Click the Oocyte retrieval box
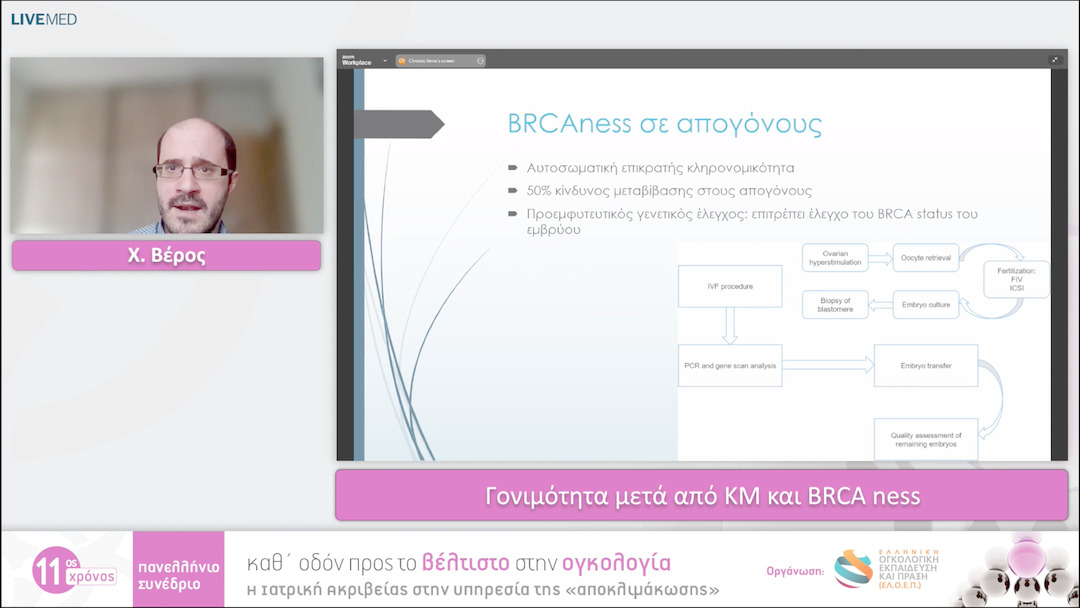Image resolution: width=1080 pixels, height=608 pixels. pyautogui.click(x=926, y=258)
